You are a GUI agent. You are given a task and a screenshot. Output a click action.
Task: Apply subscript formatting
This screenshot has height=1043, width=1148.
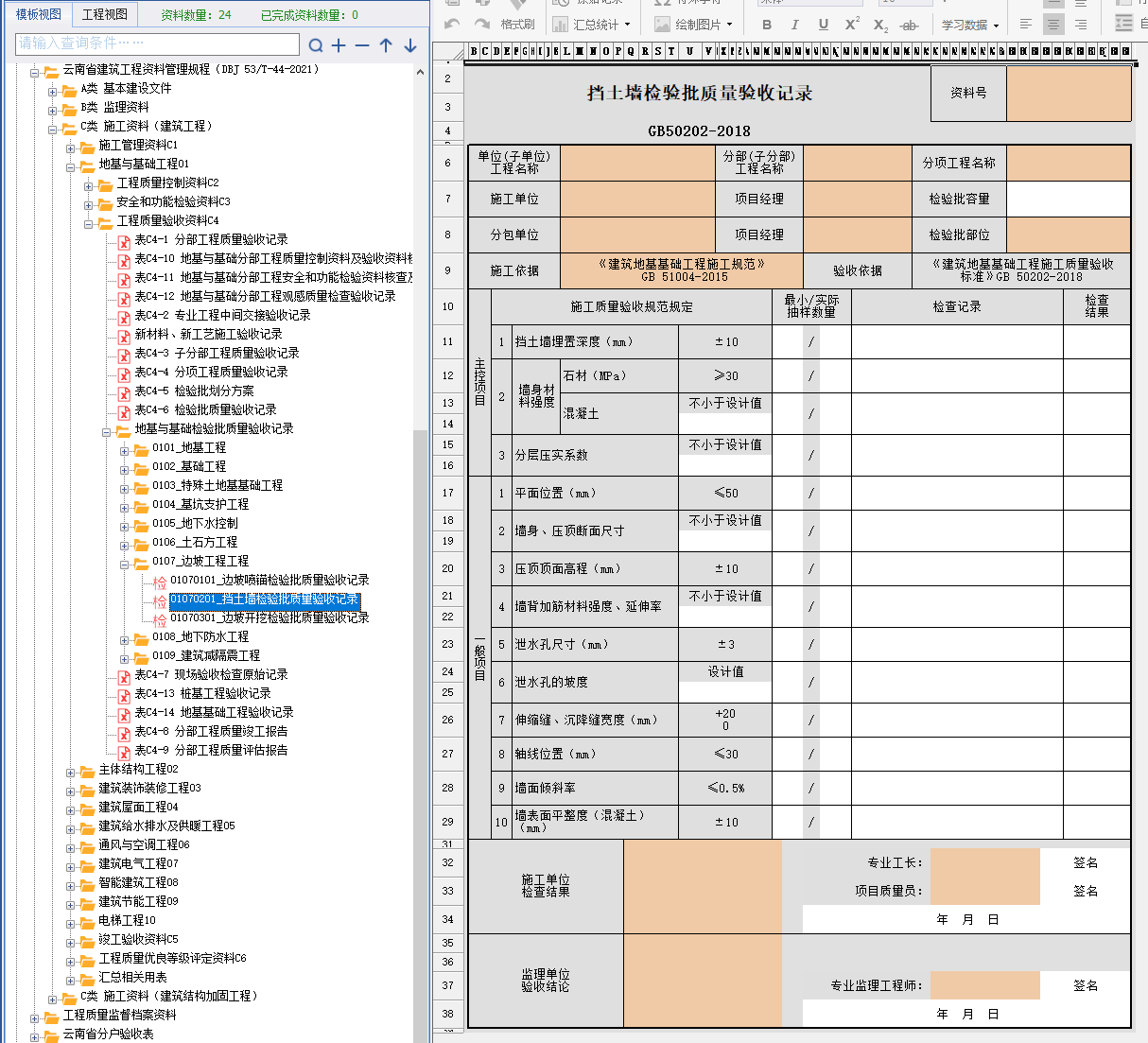tap(880, 25)
